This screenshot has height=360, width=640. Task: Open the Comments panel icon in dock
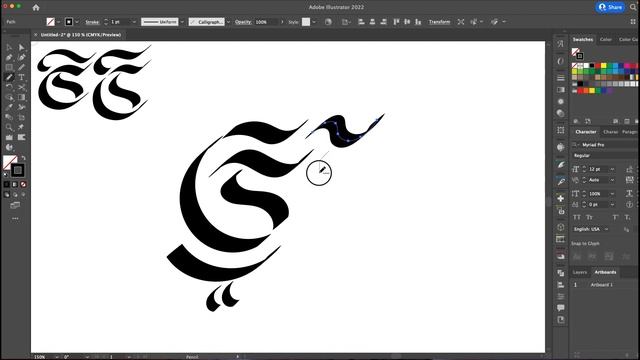pos(561,308)
